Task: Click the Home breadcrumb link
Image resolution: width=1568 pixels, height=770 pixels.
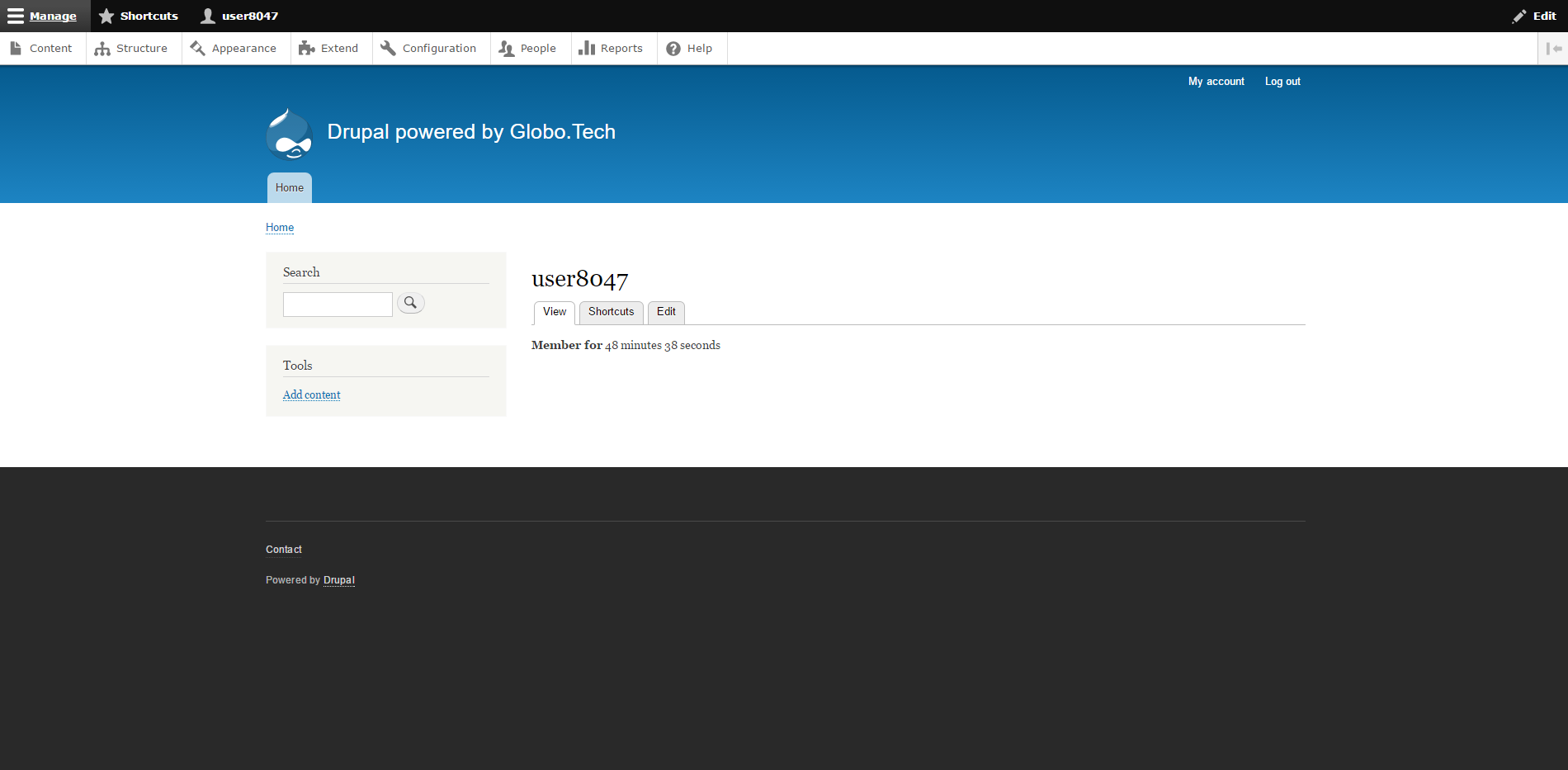Action: coord(280,228)
